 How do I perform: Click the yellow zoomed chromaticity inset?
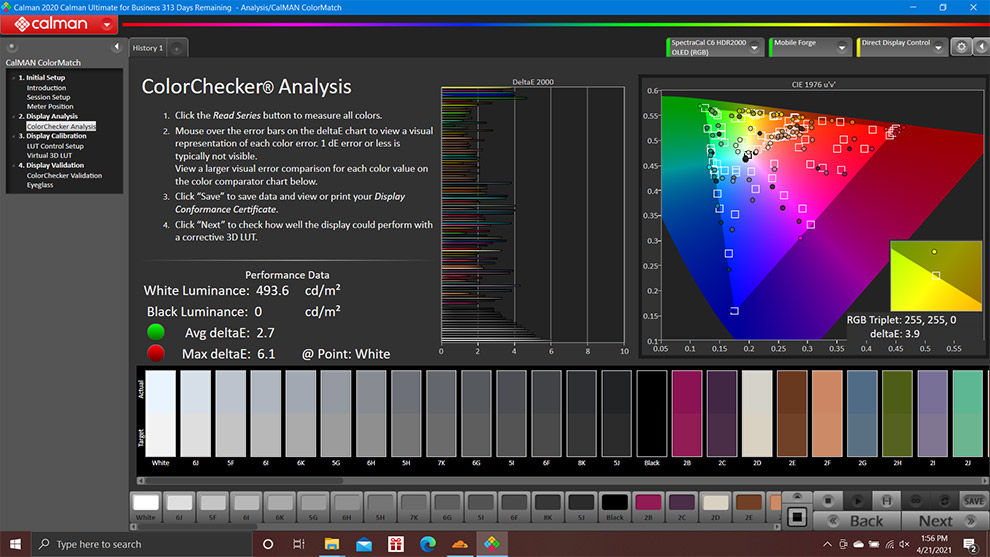[x=936, y=275]
